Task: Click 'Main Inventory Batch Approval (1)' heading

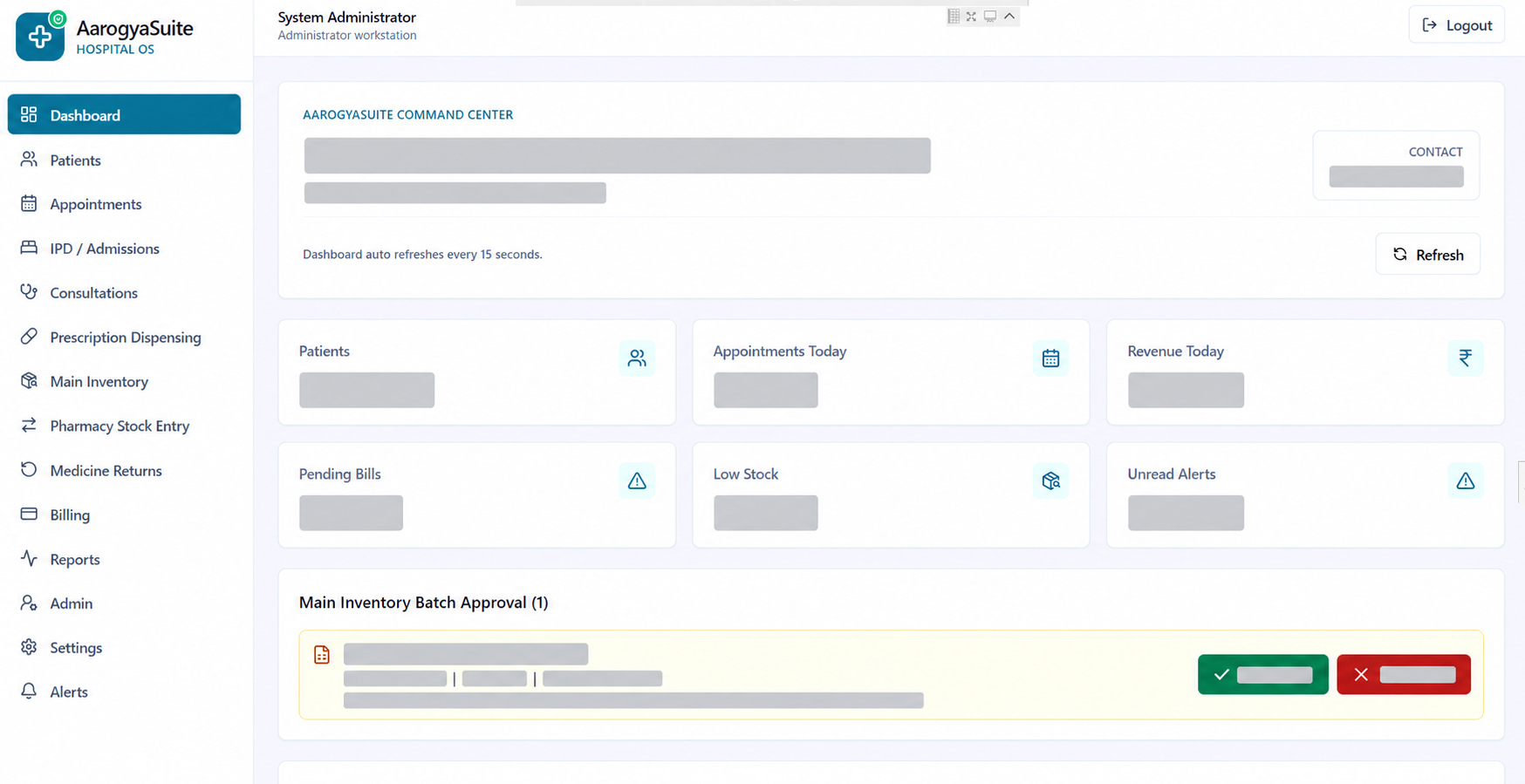Action: tap(423, 602)
